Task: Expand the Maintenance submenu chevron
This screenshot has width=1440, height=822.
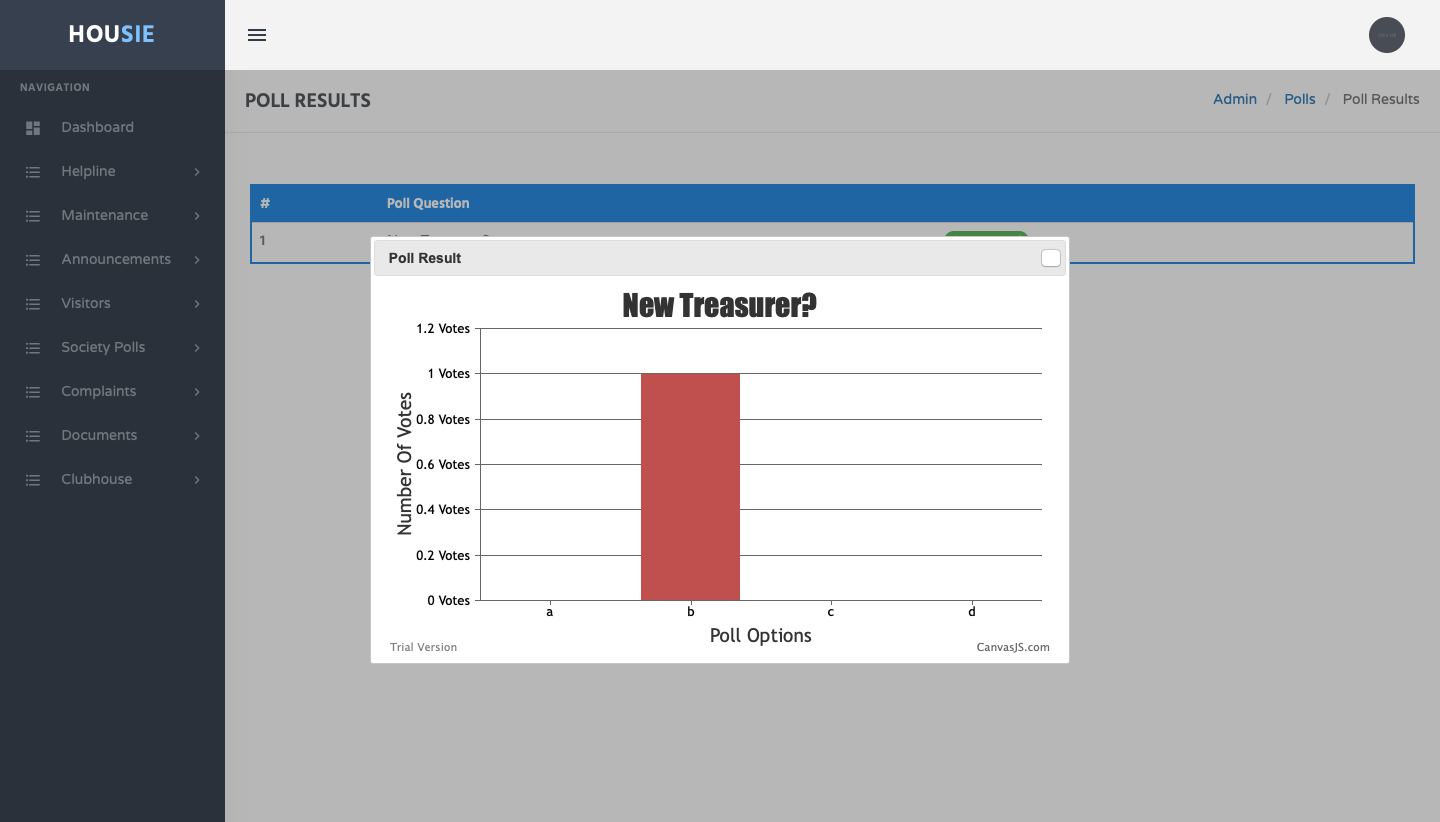Action: click(x=197, y=216)
